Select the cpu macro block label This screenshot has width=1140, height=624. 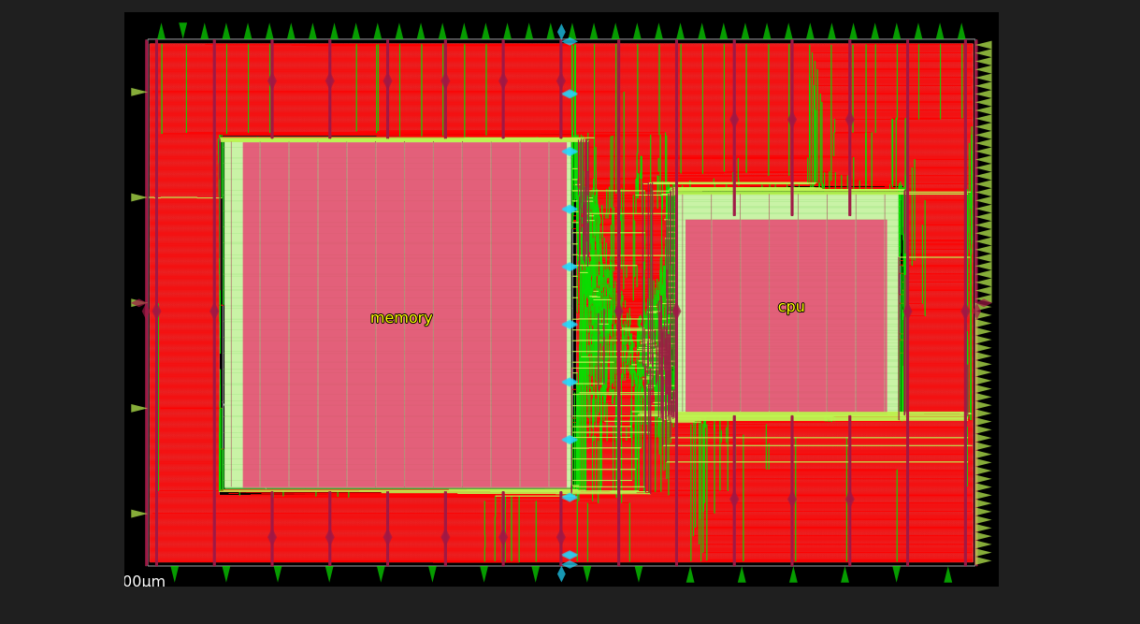(791, 307)
